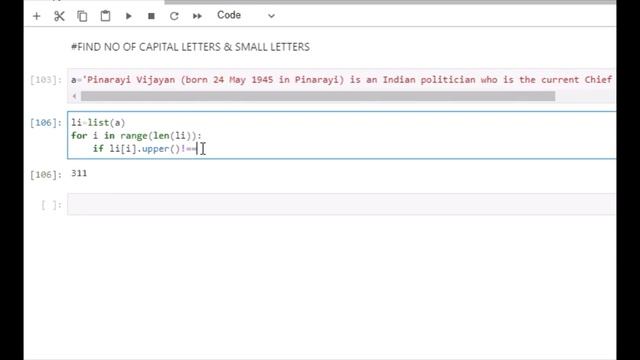
Task: Click the empty cell prompt brackets
Action: [51, 205]
